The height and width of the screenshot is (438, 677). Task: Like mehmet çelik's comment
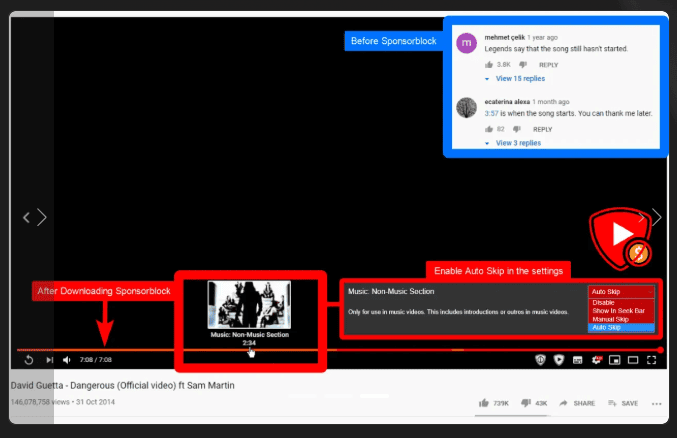tap(489, 65)
